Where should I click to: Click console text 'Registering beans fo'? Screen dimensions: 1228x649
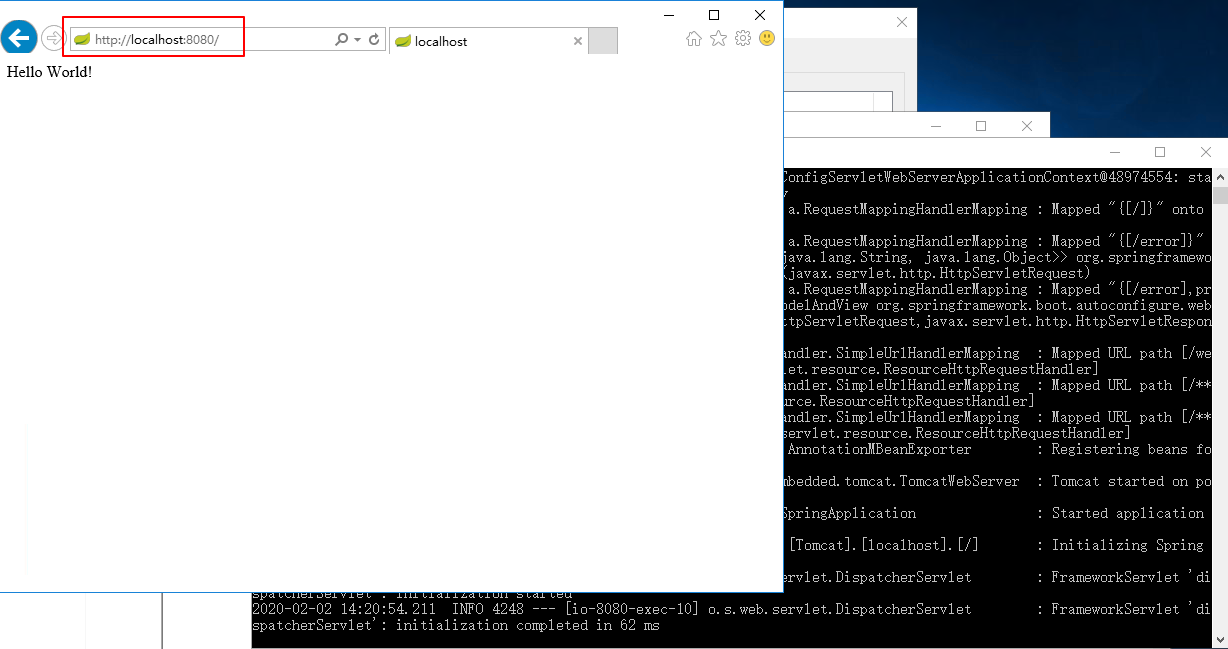pos(1132,449)
